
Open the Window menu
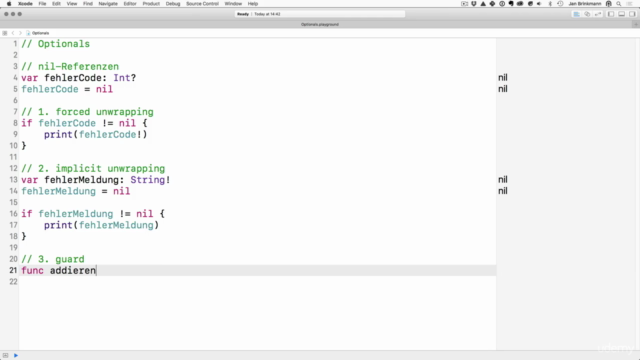[233, 4]
